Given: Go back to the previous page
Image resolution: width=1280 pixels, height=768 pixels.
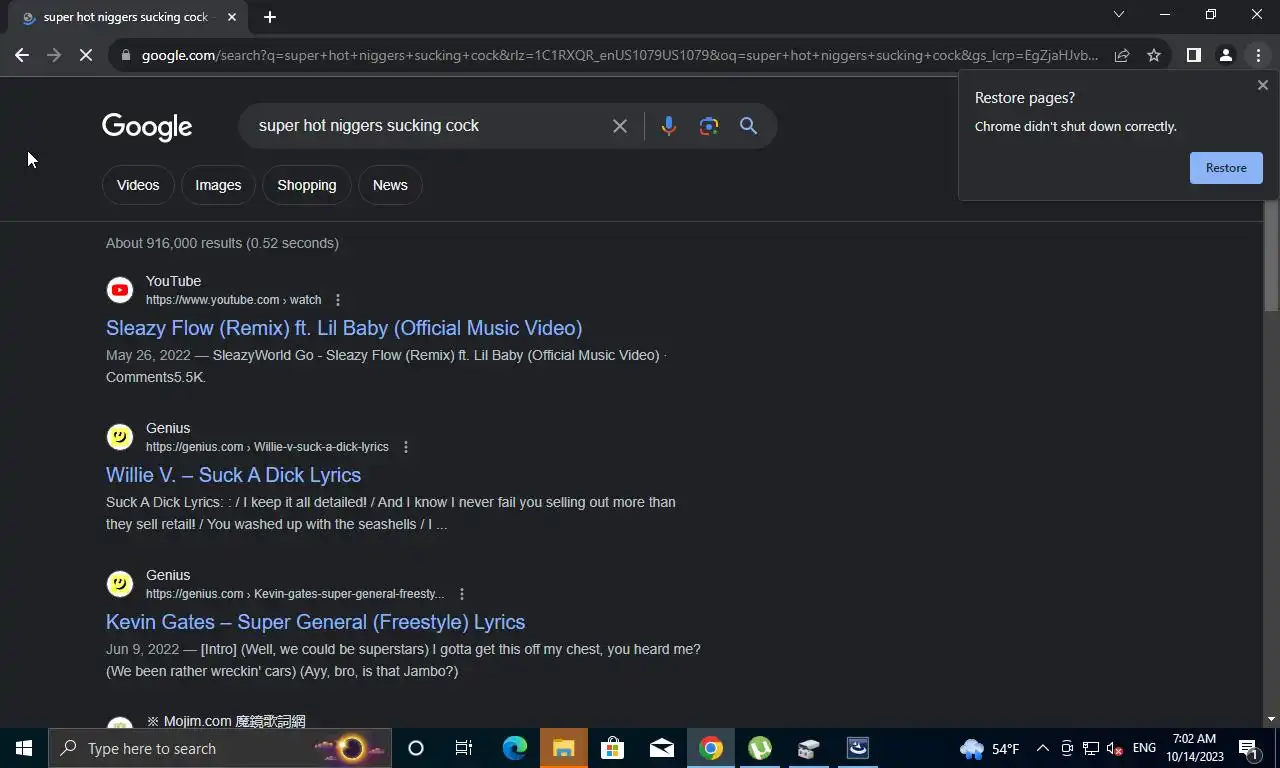Looking at the screenshot, I should (x=22, y=55).
